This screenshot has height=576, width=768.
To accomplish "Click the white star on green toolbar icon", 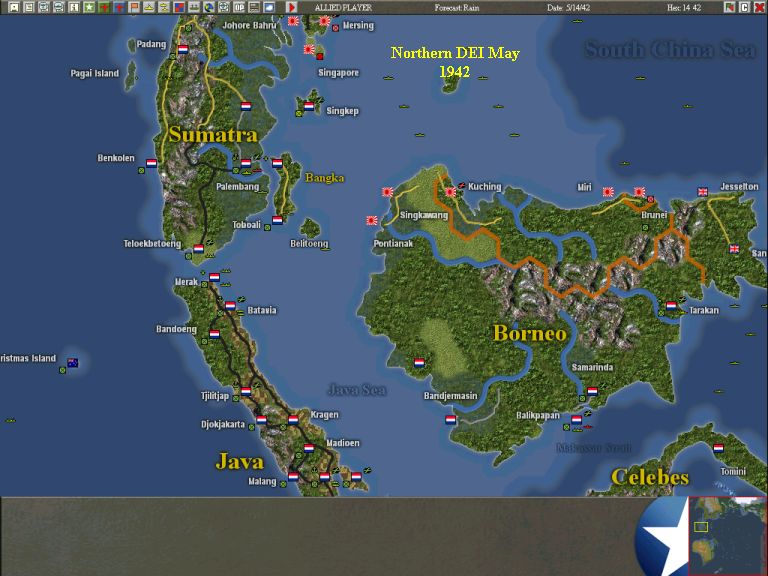I will click(x=89, y=7).
